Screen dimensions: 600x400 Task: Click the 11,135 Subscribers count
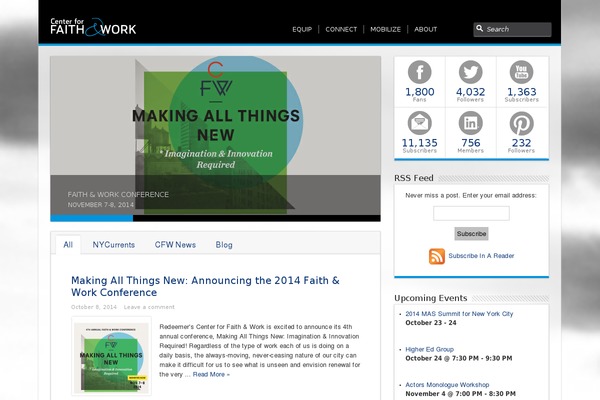419,143
